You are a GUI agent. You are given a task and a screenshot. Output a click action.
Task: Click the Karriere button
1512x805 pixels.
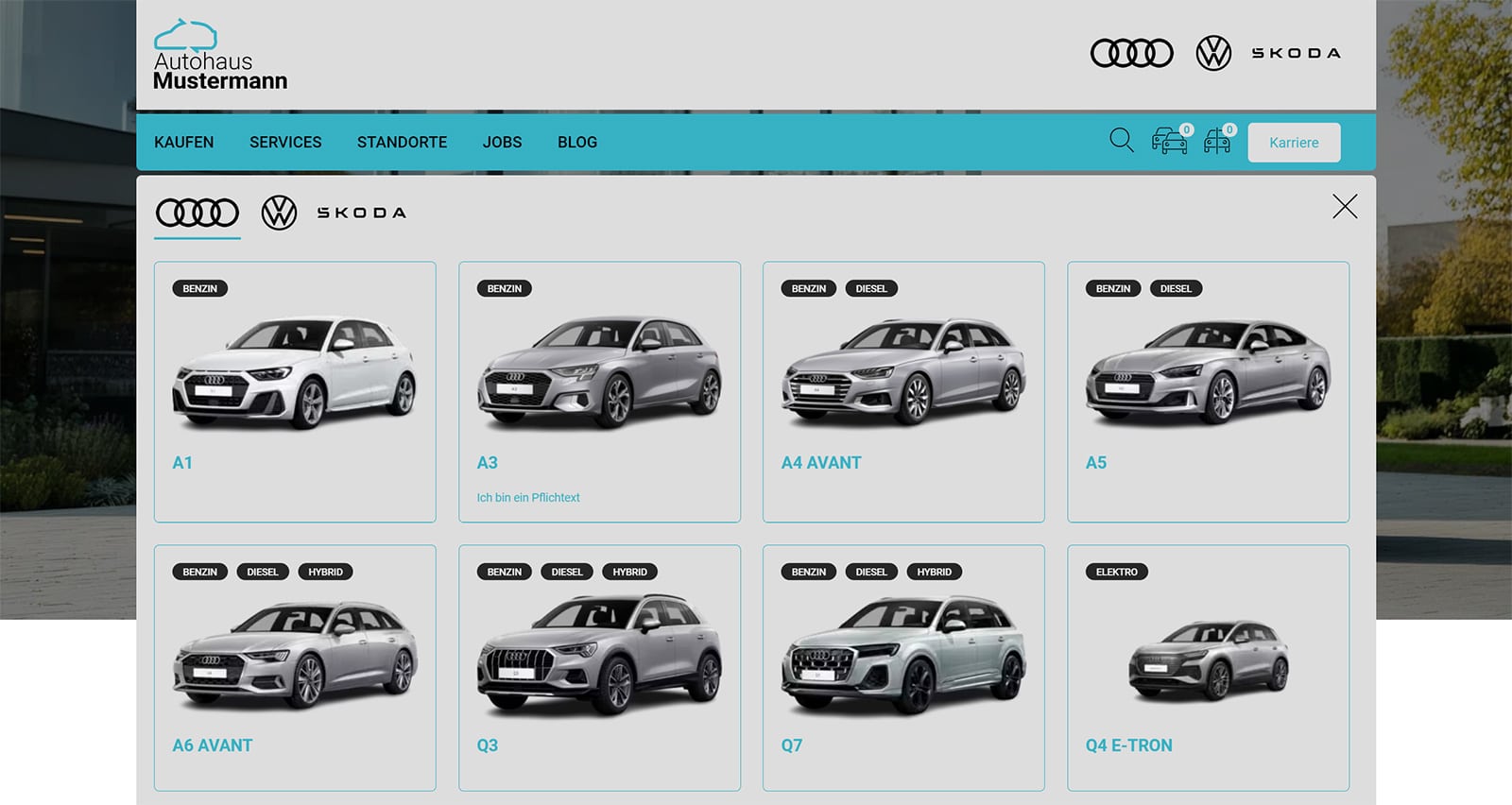tap(1294, 143)
